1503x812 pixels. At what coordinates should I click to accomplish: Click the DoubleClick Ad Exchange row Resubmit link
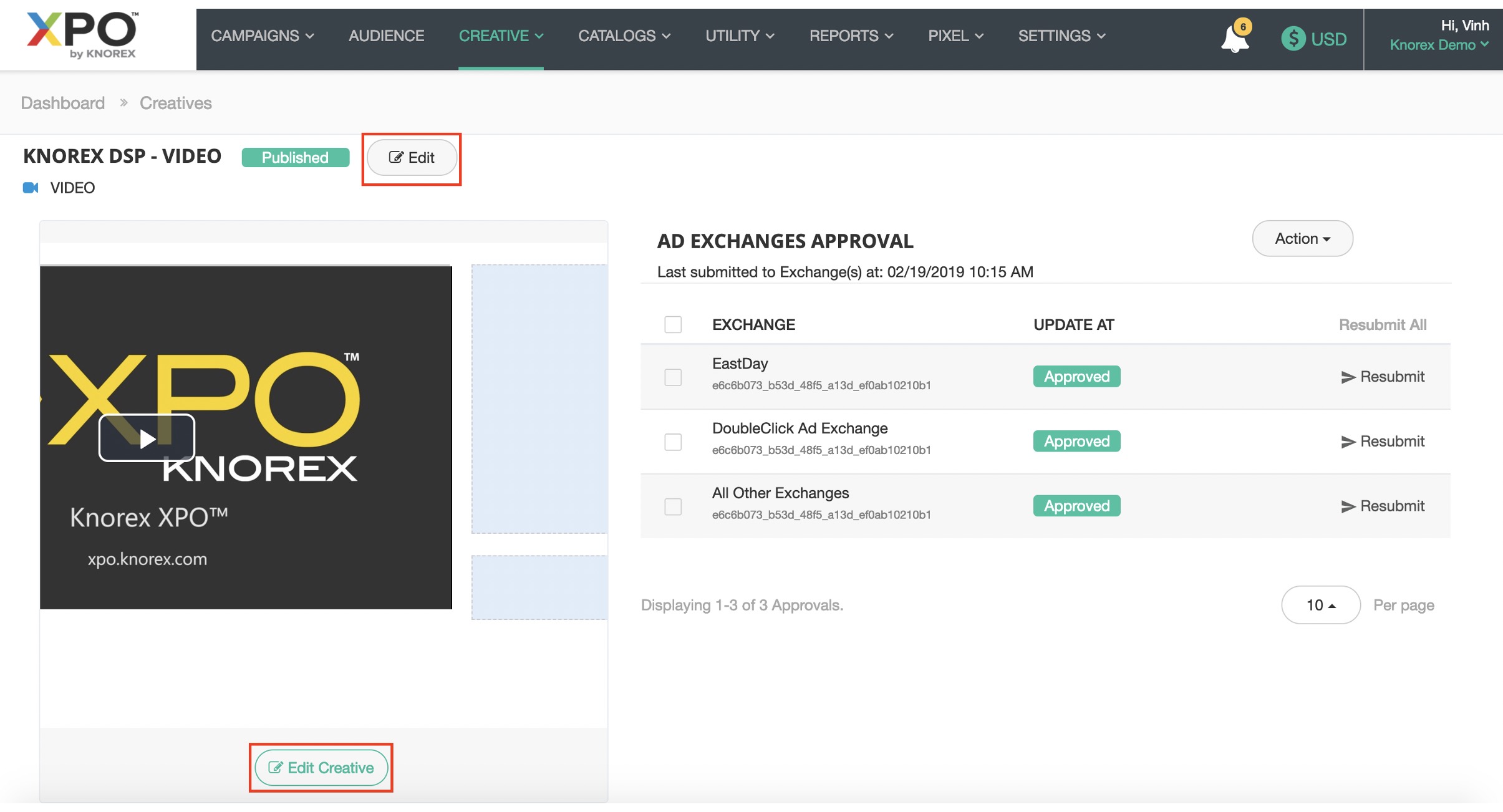pos(1383,442)
